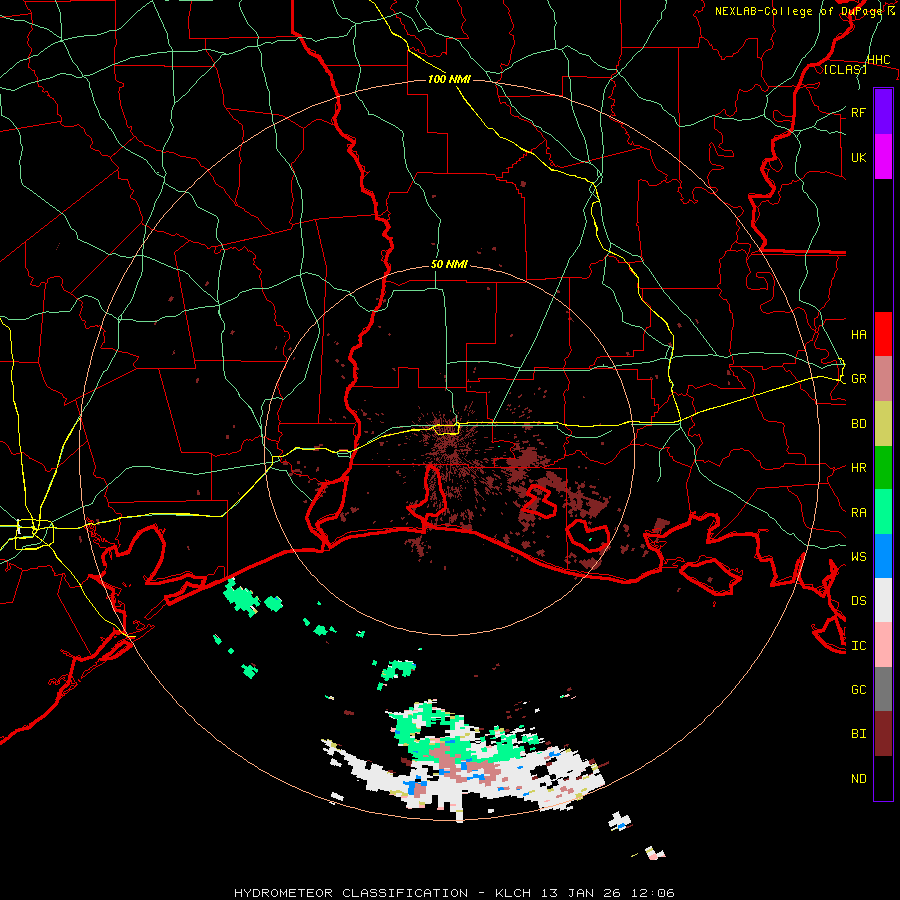
Task: Click the HA red color swatch in legend
Action: tap(883, 334)
